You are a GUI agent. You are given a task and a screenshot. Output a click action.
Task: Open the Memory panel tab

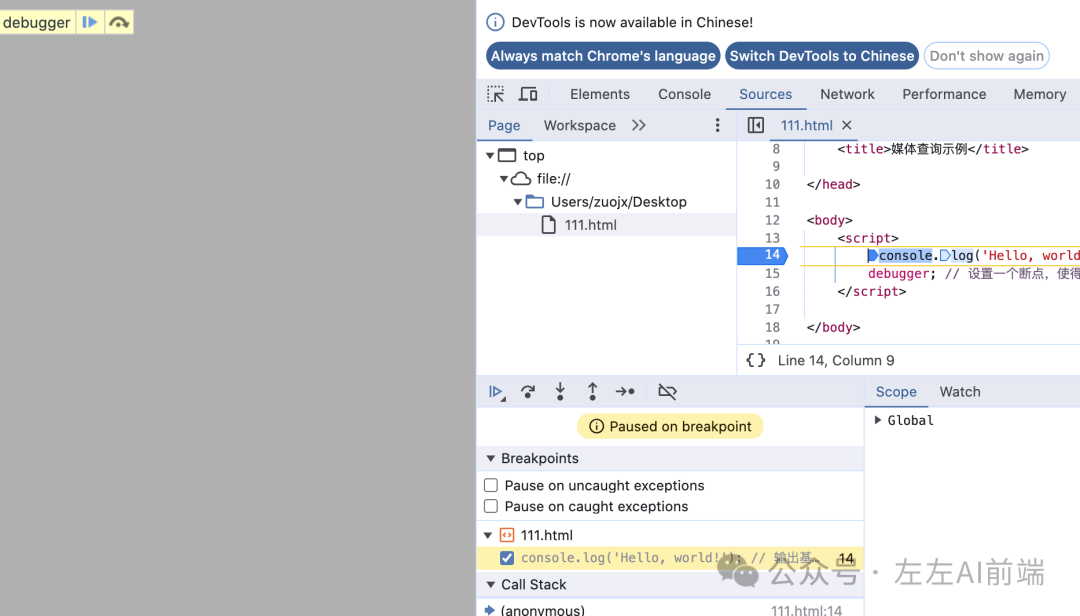pos(1039,94)
